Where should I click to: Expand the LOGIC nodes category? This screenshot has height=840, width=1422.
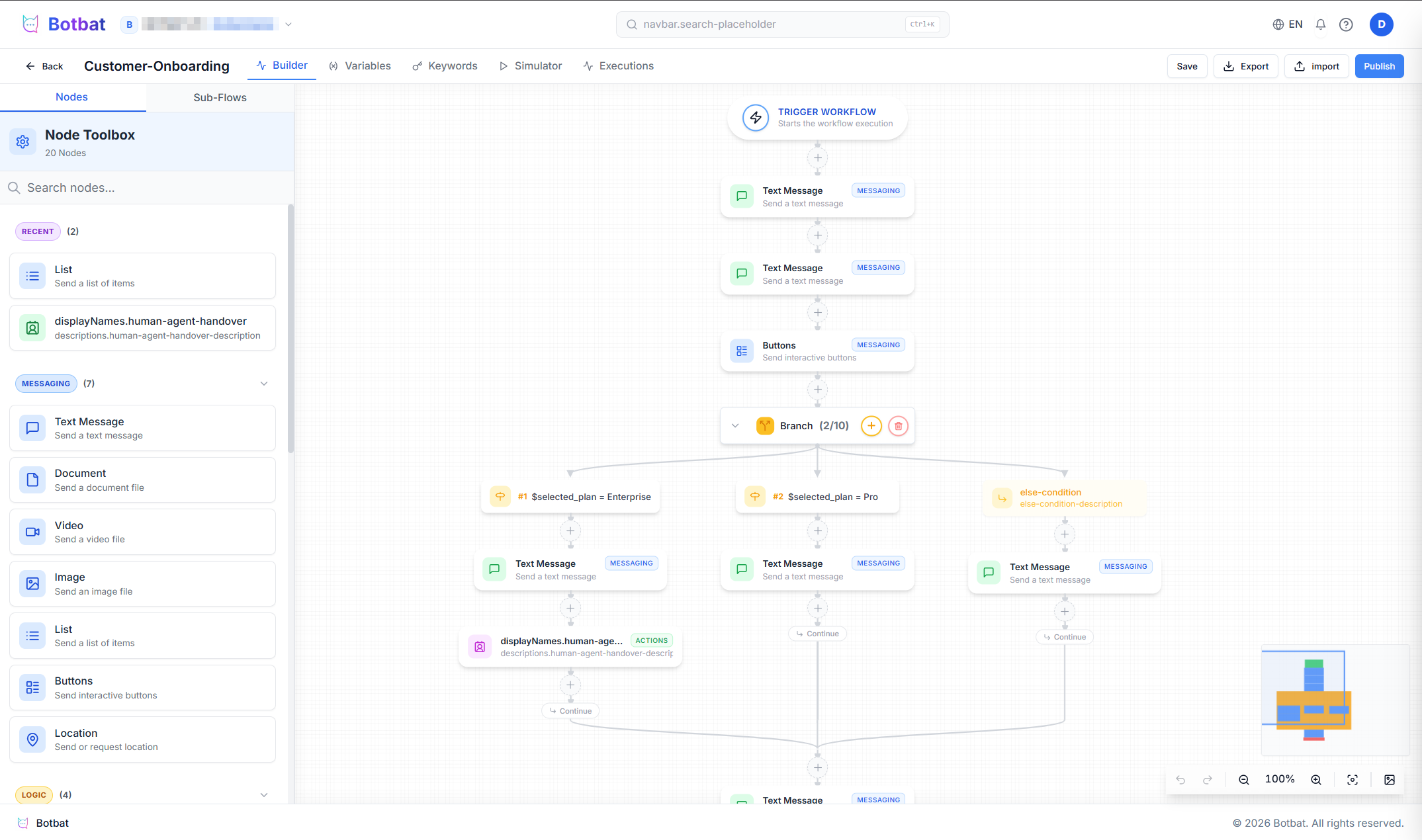click(264, 795)
